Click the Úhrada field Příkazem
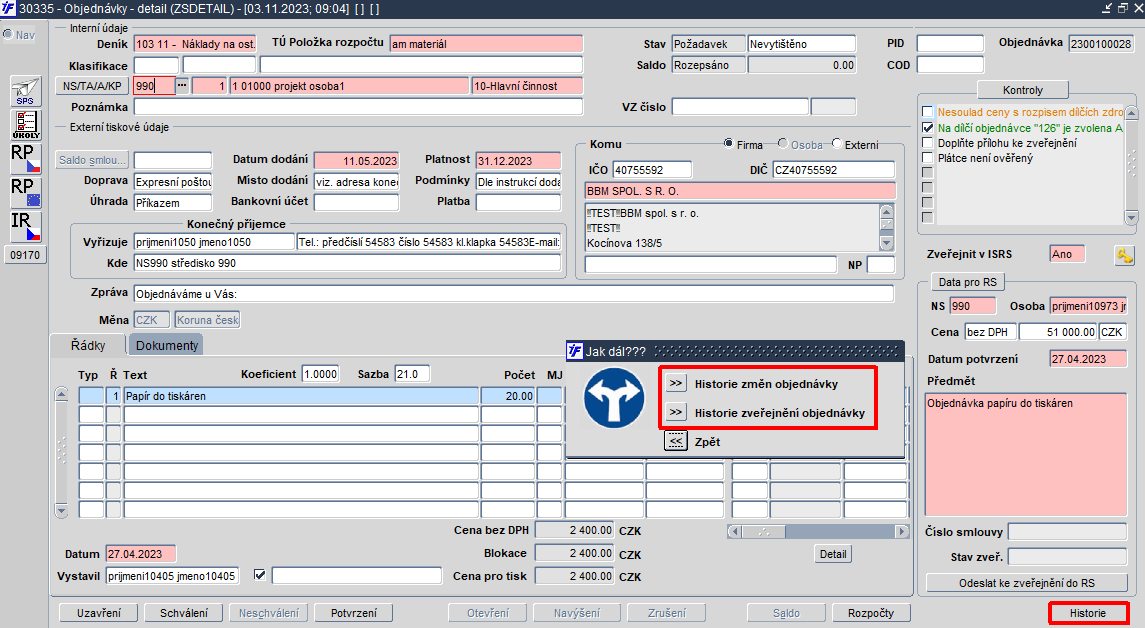 (x=173, y=202)
